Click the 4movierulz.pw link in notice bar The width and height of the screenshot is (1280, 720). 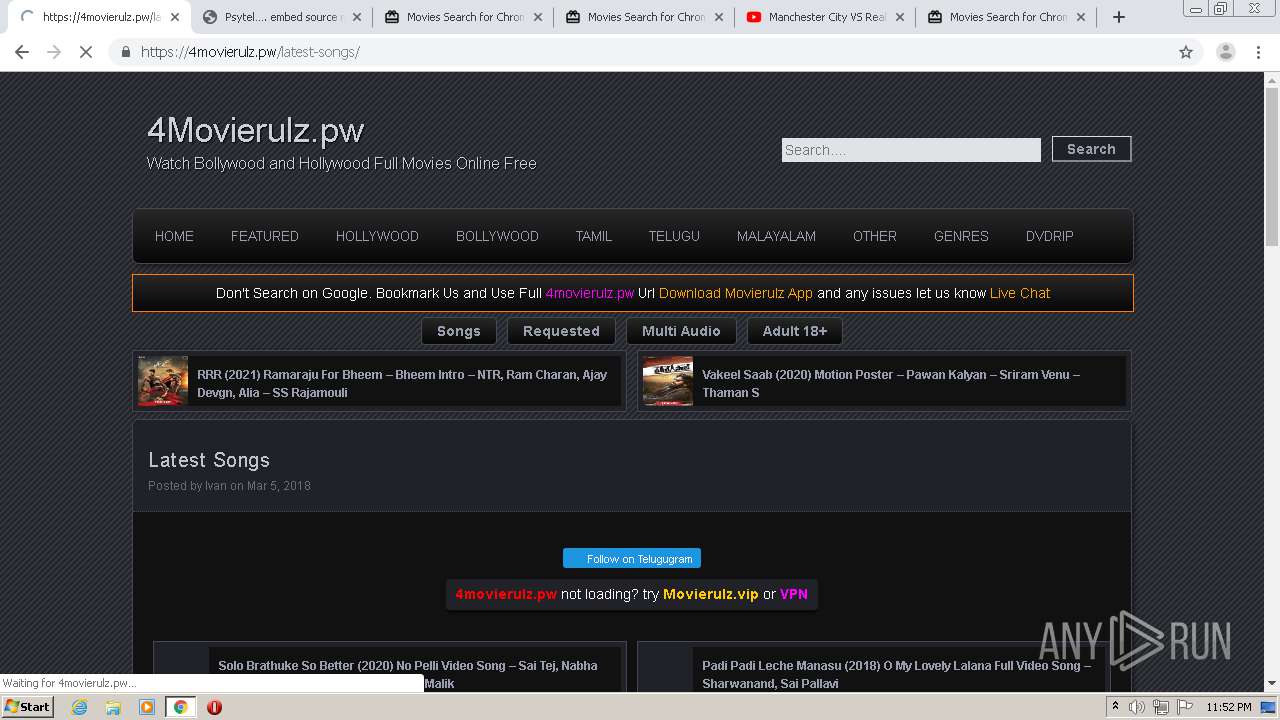click(590, 293)
